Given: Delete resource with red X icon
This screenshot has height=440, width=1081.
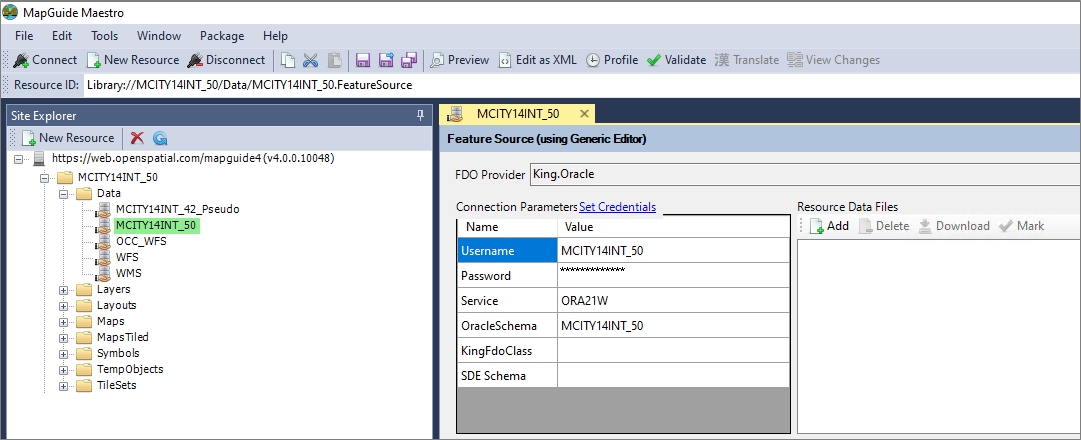Looking at the screenshot, I should (x=137, y=138).
